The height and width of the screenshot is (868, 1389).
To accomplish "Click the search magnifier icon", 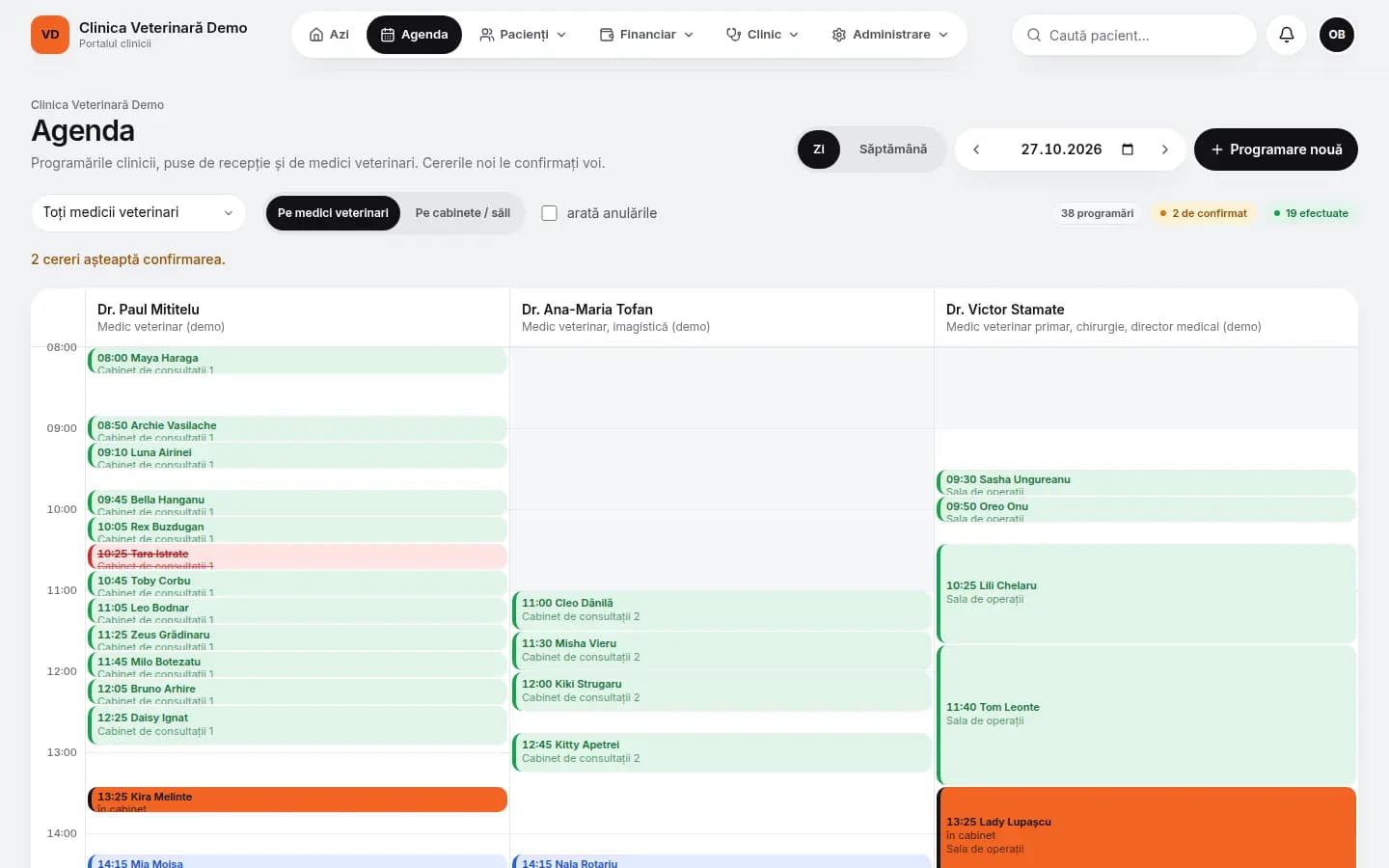I will click(x=1033, y=35).
